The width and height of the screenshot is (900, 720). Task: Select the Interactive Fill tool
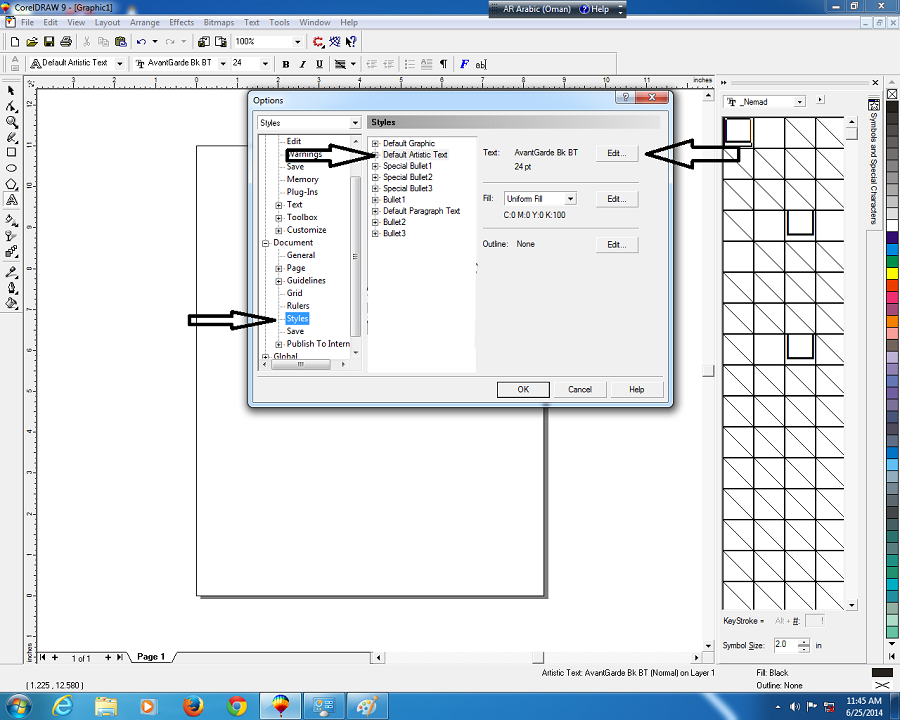(x=11, y=220)
